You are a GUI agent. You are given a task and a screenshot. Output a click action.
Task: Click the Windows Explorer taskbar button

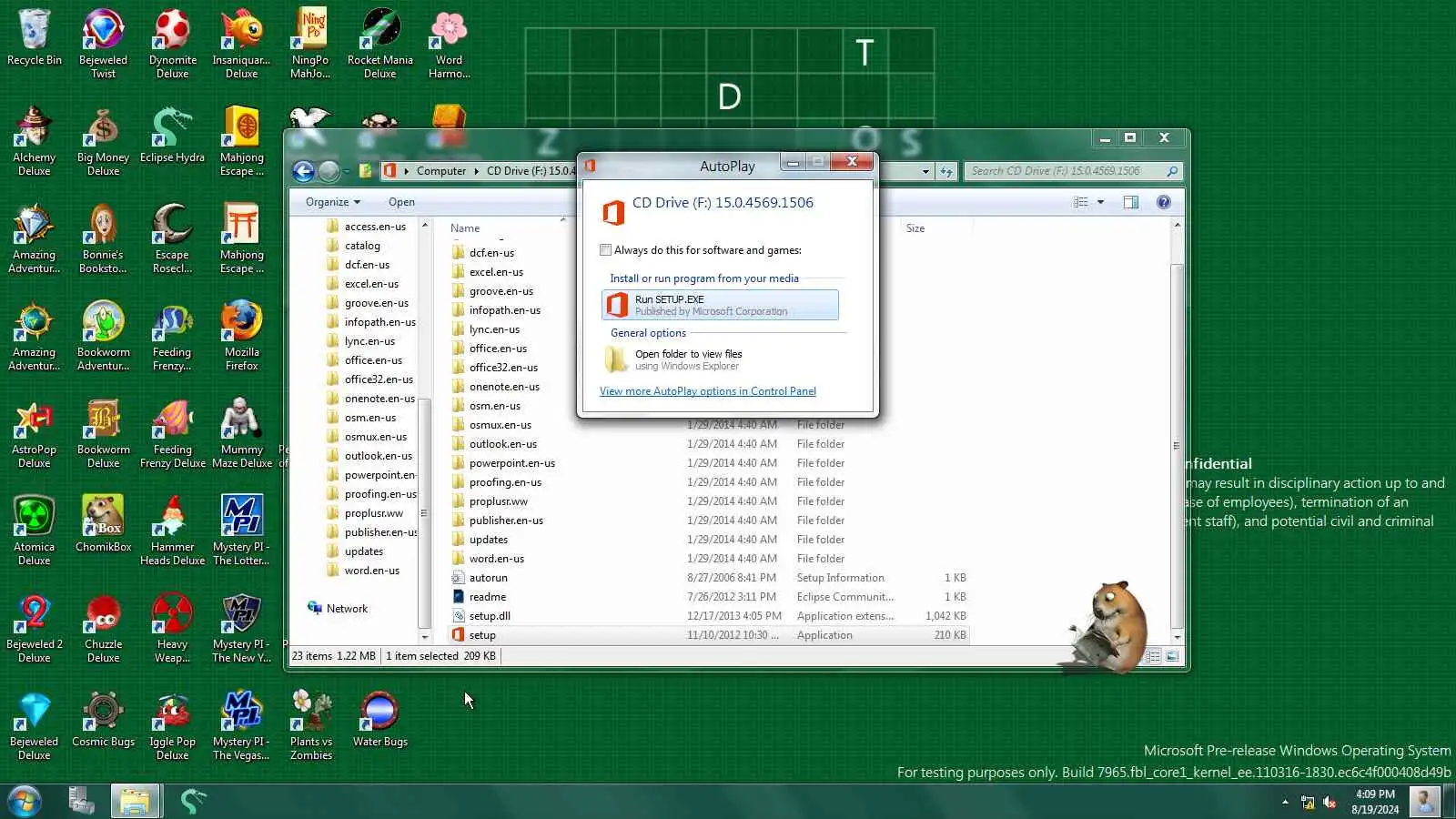pos(135,802)
